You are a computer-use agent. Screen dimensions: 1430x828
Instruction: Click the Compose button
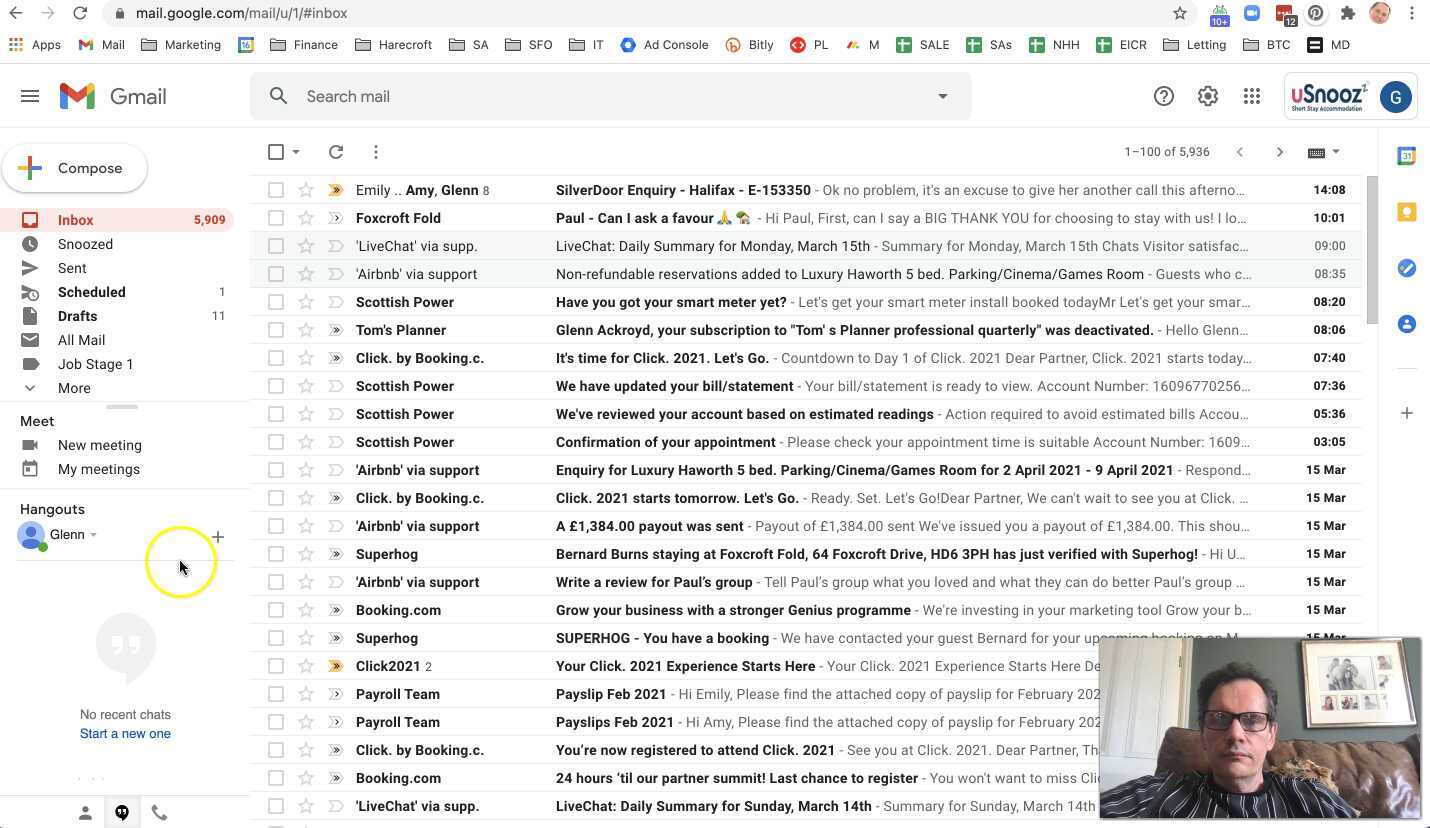[75, 168]
